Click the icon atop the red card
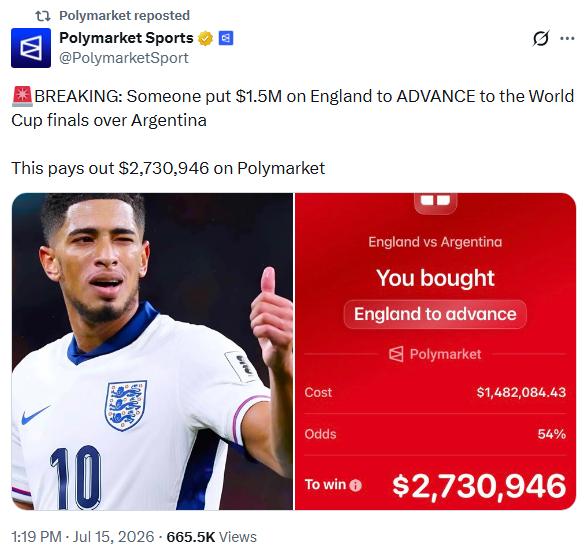This screenshot has height=548, width=585. [x=435, y=203]
